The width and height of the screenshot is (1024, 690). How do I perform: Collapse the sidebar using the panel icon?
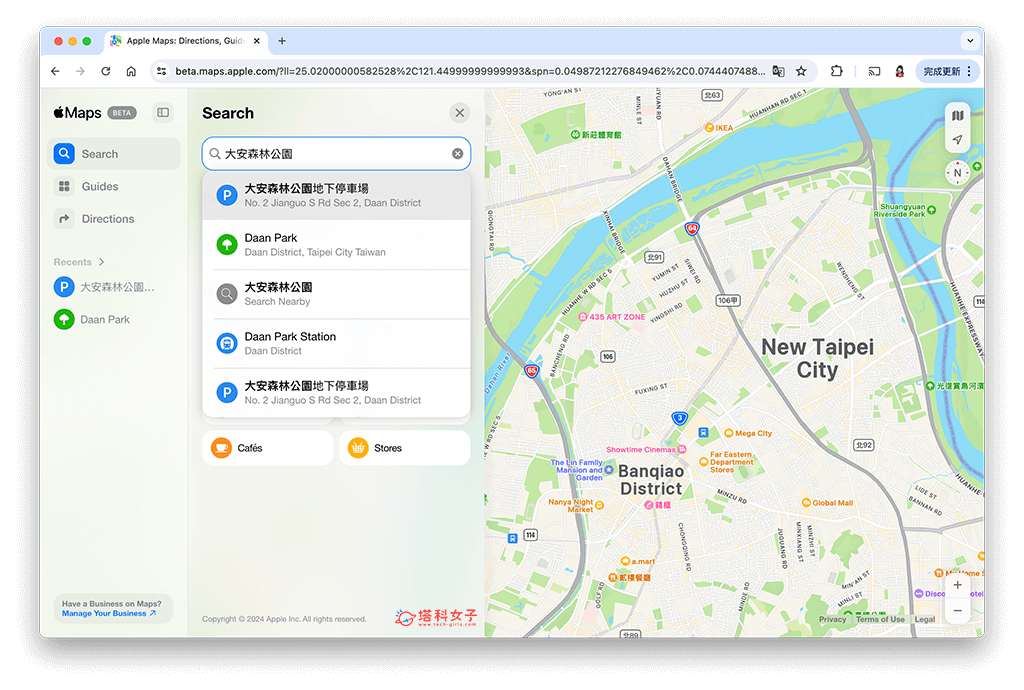click(162, 113)
